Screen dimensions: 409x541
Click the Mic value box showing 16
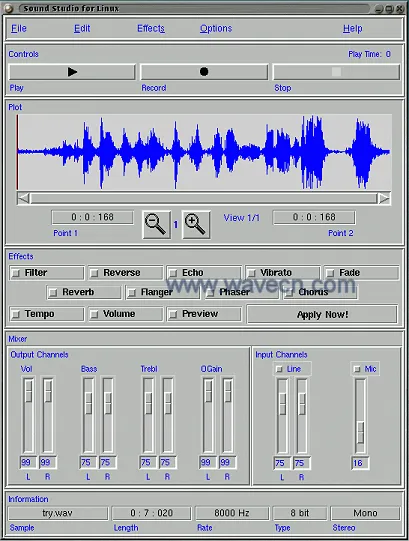pyautogui.click(x=360, y=463)
